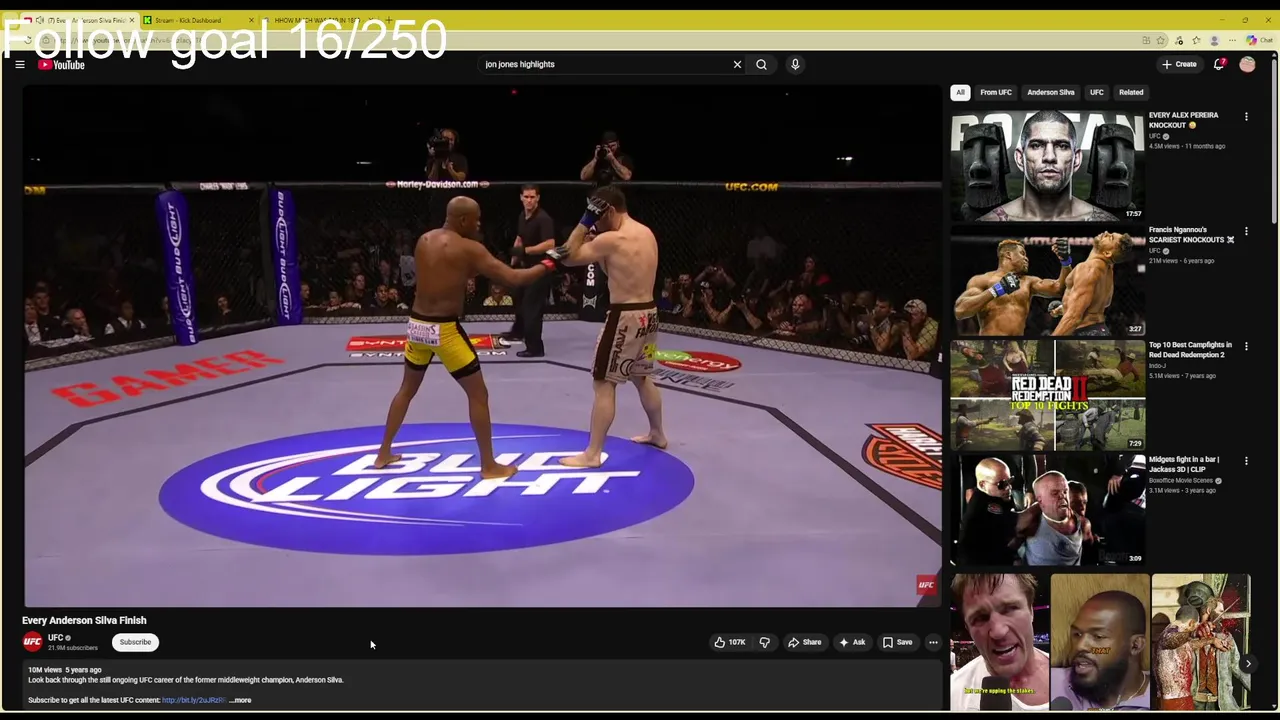Open the Midgets fight in a bar thumbnail
Screen dimensions: 1280x720
coord(1048,510)
